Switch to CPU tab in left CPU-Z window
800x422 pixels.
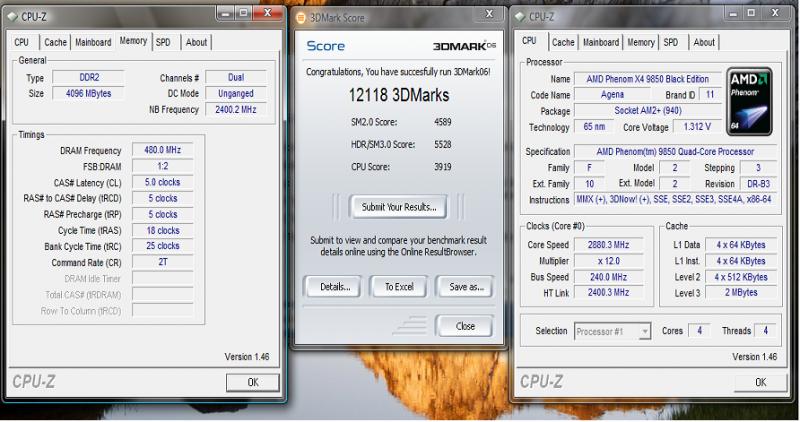tap(21, 42)
